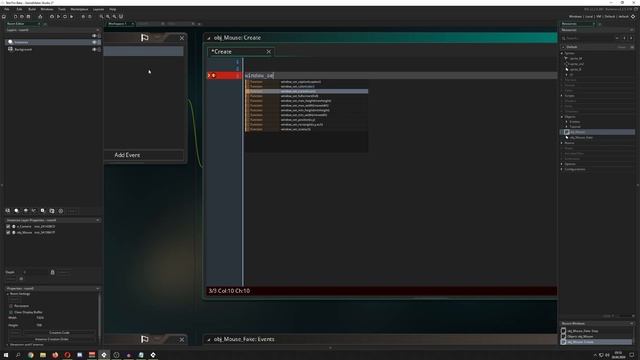The height and width of the screenshot is (360, 640).
Task: Click the delete layer icon
Action: point(61,211)
